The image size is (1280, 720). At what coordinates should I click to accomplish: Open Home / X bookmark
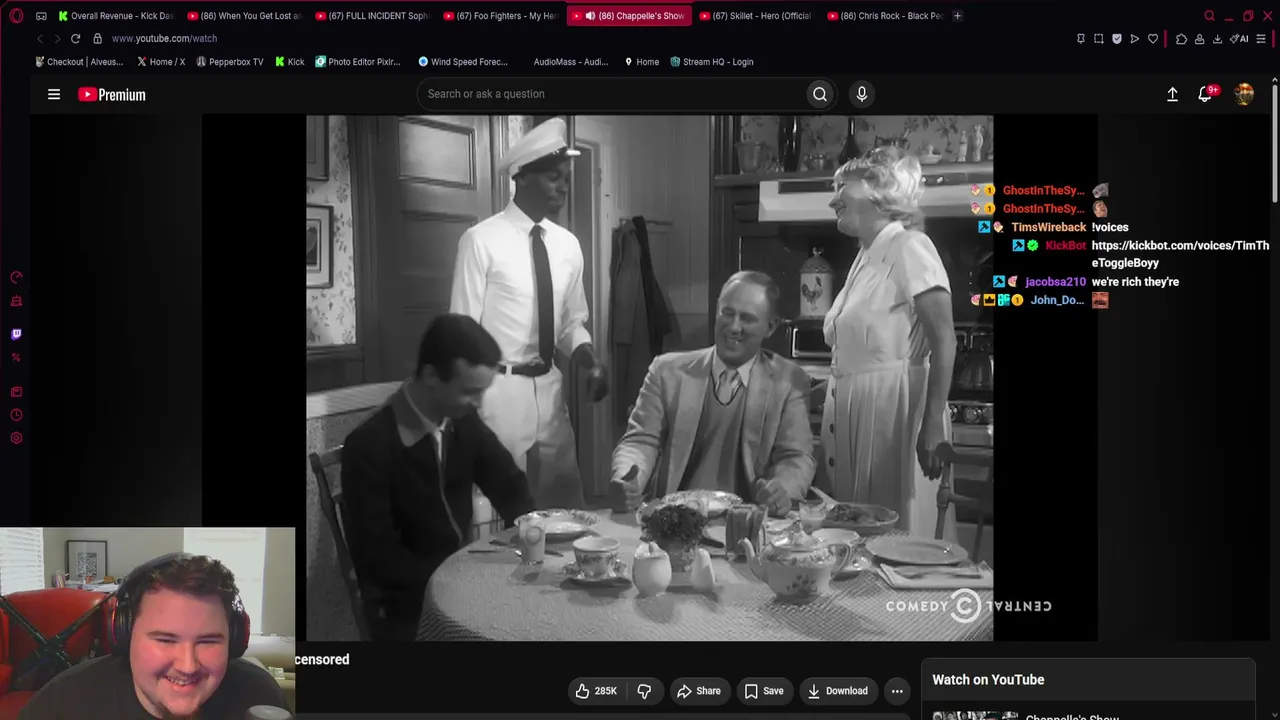tap(161, 62)
